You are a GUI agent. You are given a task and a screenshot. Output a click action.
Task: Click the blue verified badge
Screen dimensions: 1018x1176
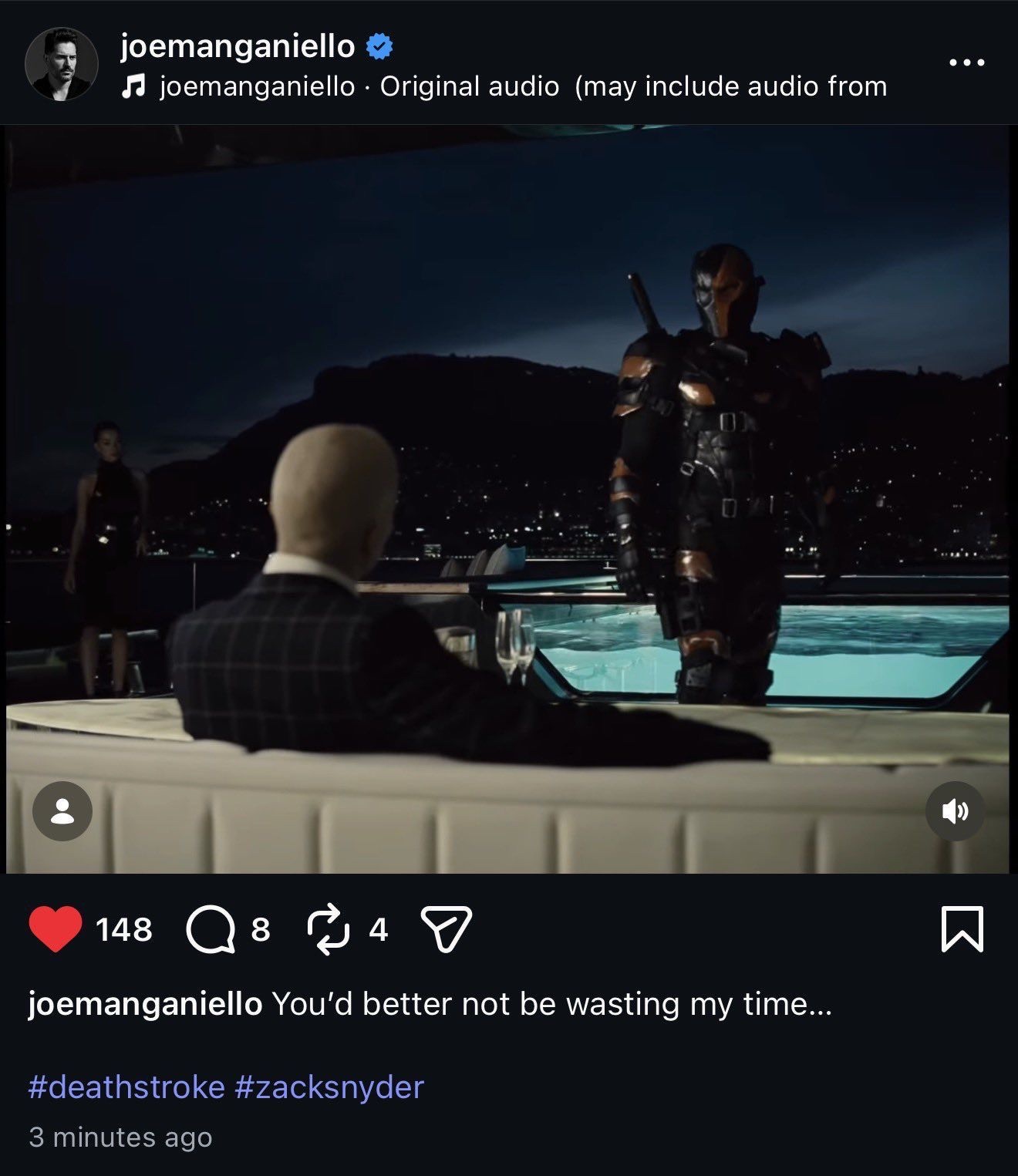pyautogui.click(x=379, y=46)
